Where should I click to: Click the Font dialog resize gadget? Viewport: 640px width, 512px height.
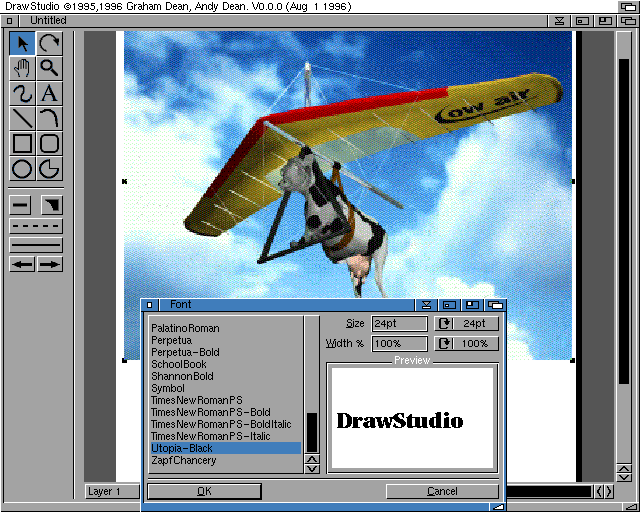pos(498,507)
